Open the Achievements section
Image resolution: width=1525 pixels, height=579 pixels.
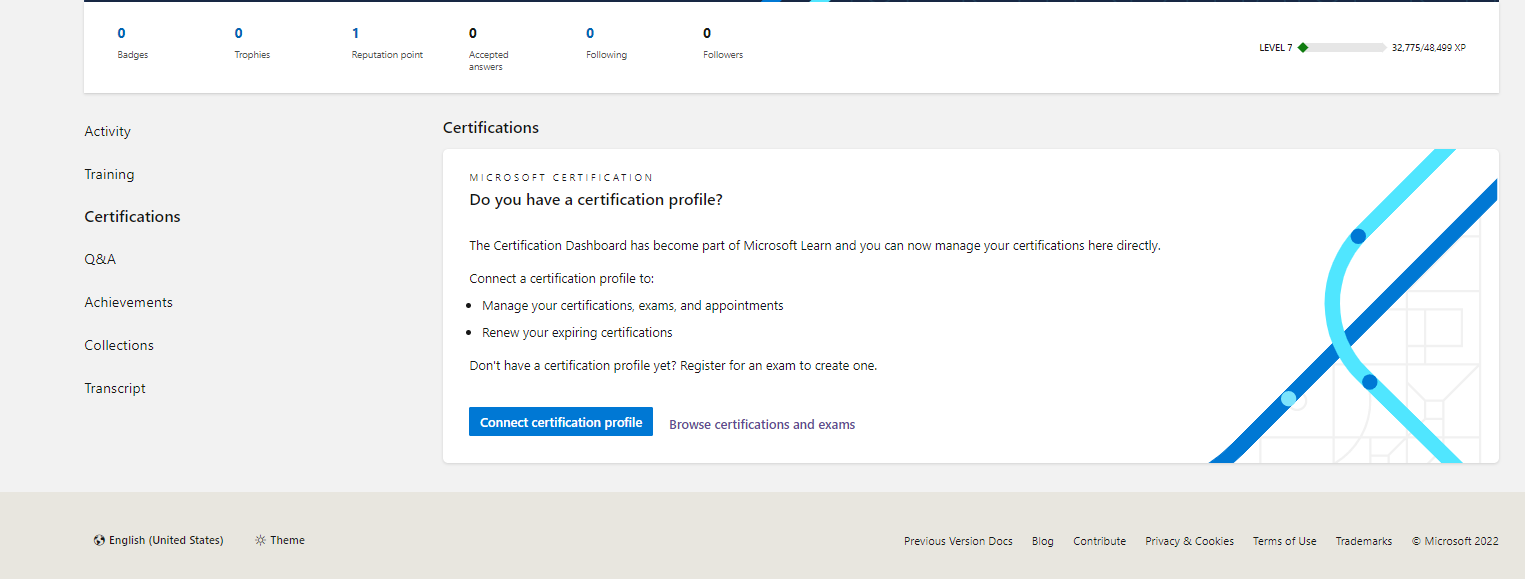128,302
